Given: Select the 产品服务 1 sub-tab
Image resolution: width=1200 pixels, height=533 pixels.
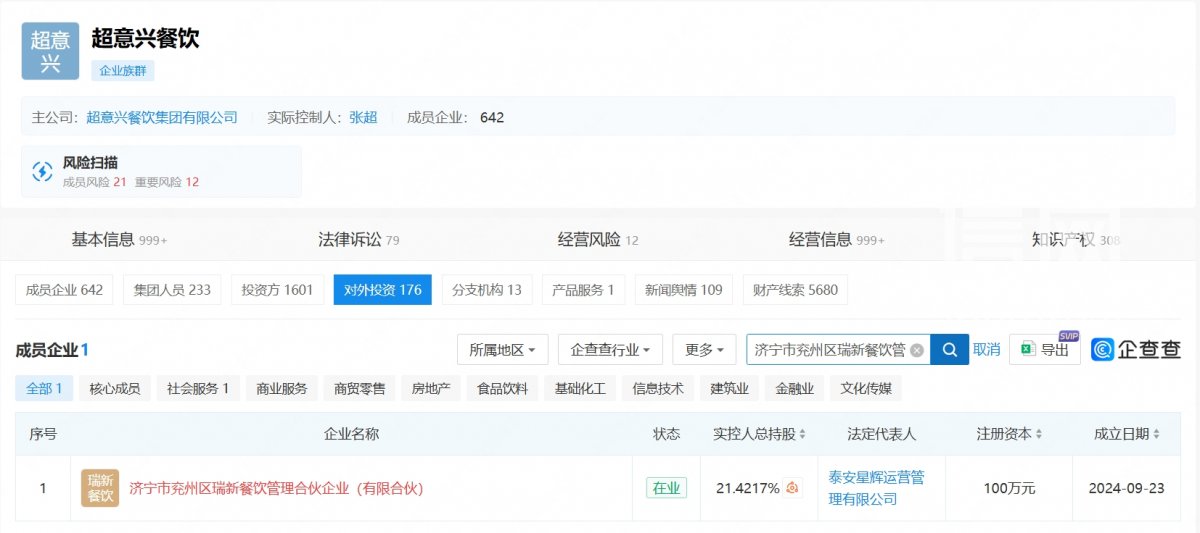Looking at the screenshot, I should point(583,290).
